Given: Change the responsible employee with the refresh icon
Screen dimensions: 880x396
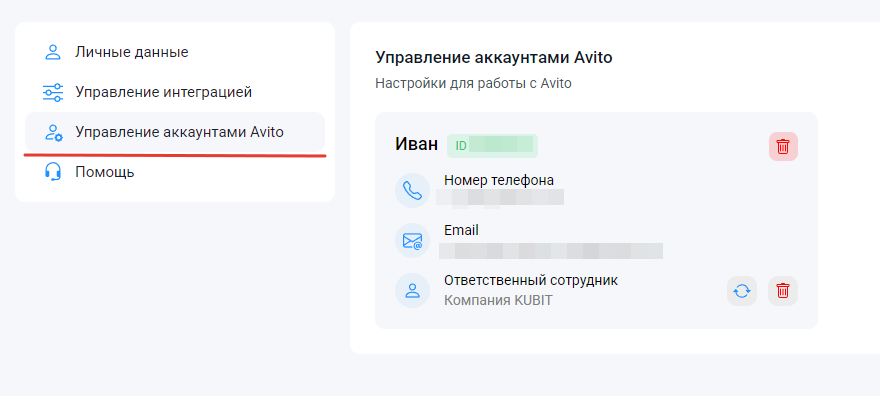Looking at the screenshot, I should tap(742, 291).
